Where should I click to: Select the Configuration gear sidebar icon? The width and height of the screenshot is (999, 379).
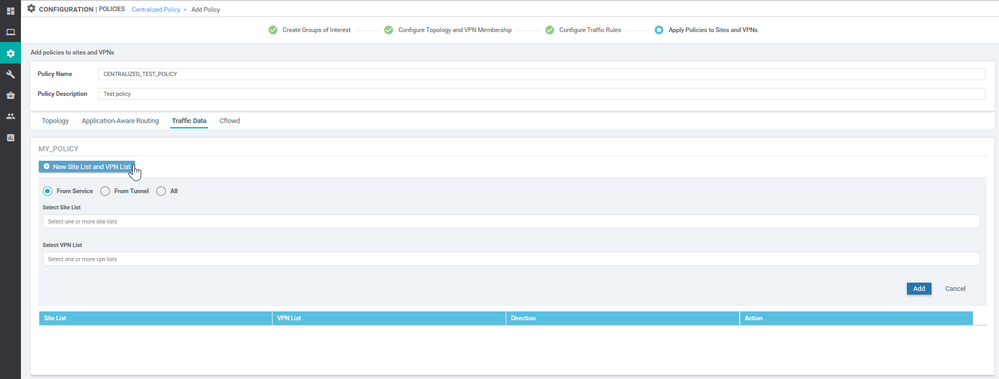coord(10,53)
